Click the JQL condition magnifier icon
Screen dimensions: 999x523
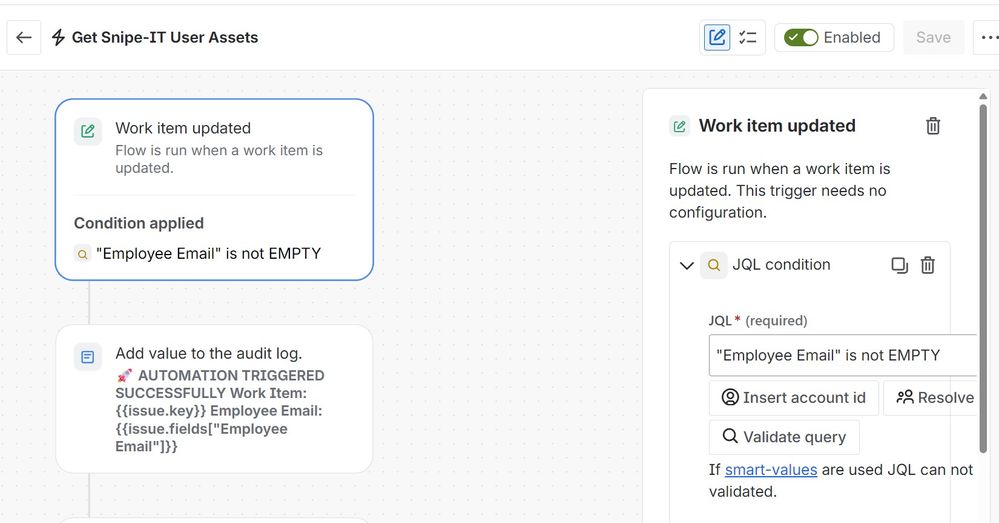714,265
